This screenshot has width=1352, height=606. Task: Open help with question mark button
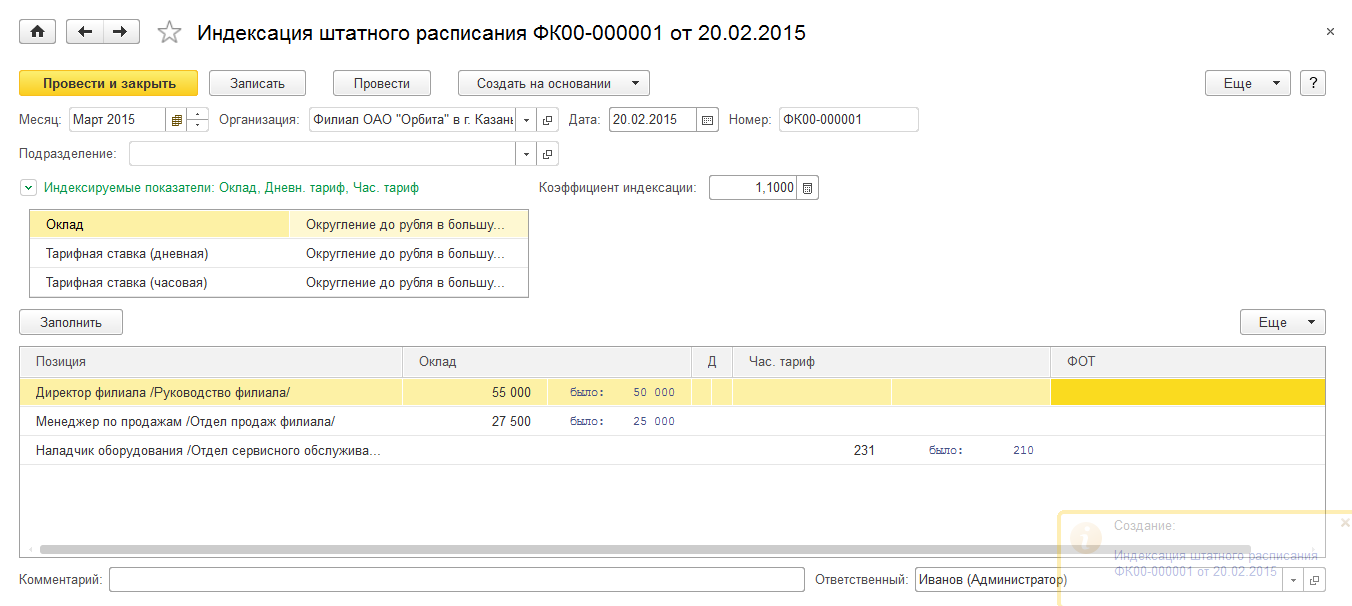pos(1312,83)
